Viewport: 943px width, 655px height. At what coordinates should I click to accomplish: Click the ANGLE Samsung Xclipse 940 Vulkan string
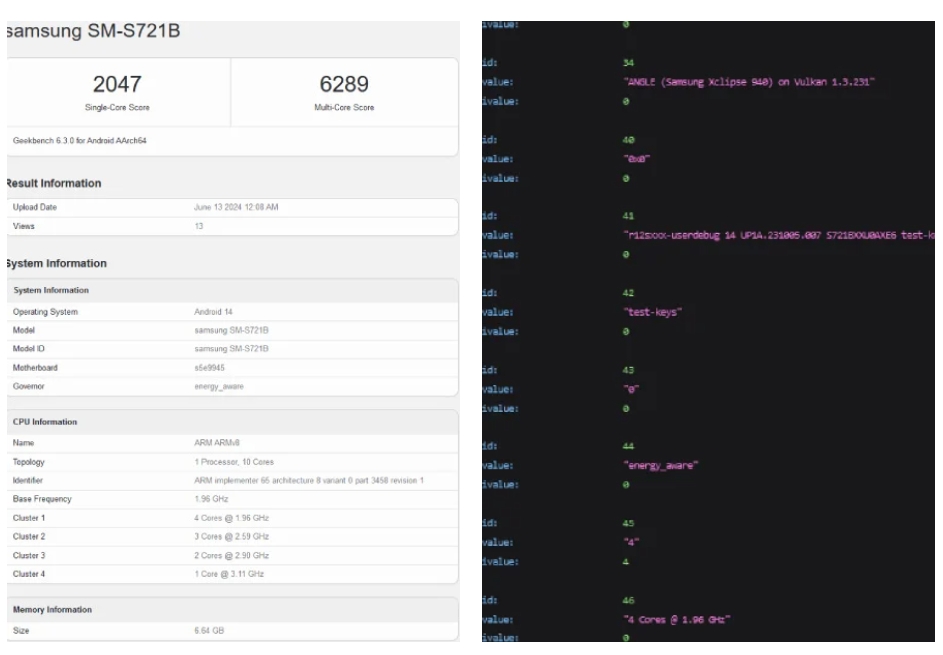(x=749, y=82)
